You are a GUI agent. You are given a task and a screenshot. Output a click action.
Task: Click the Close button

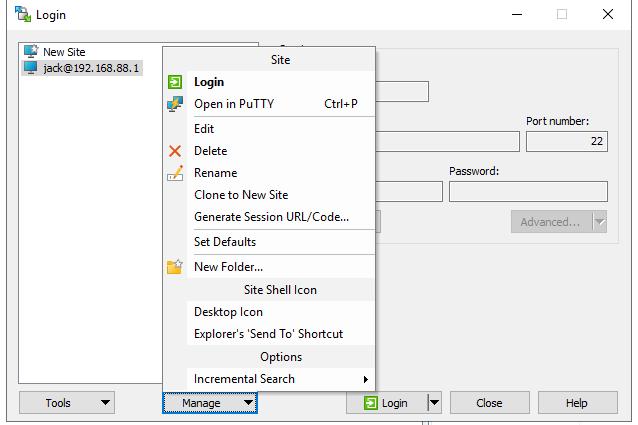click(x=489, y=403)
